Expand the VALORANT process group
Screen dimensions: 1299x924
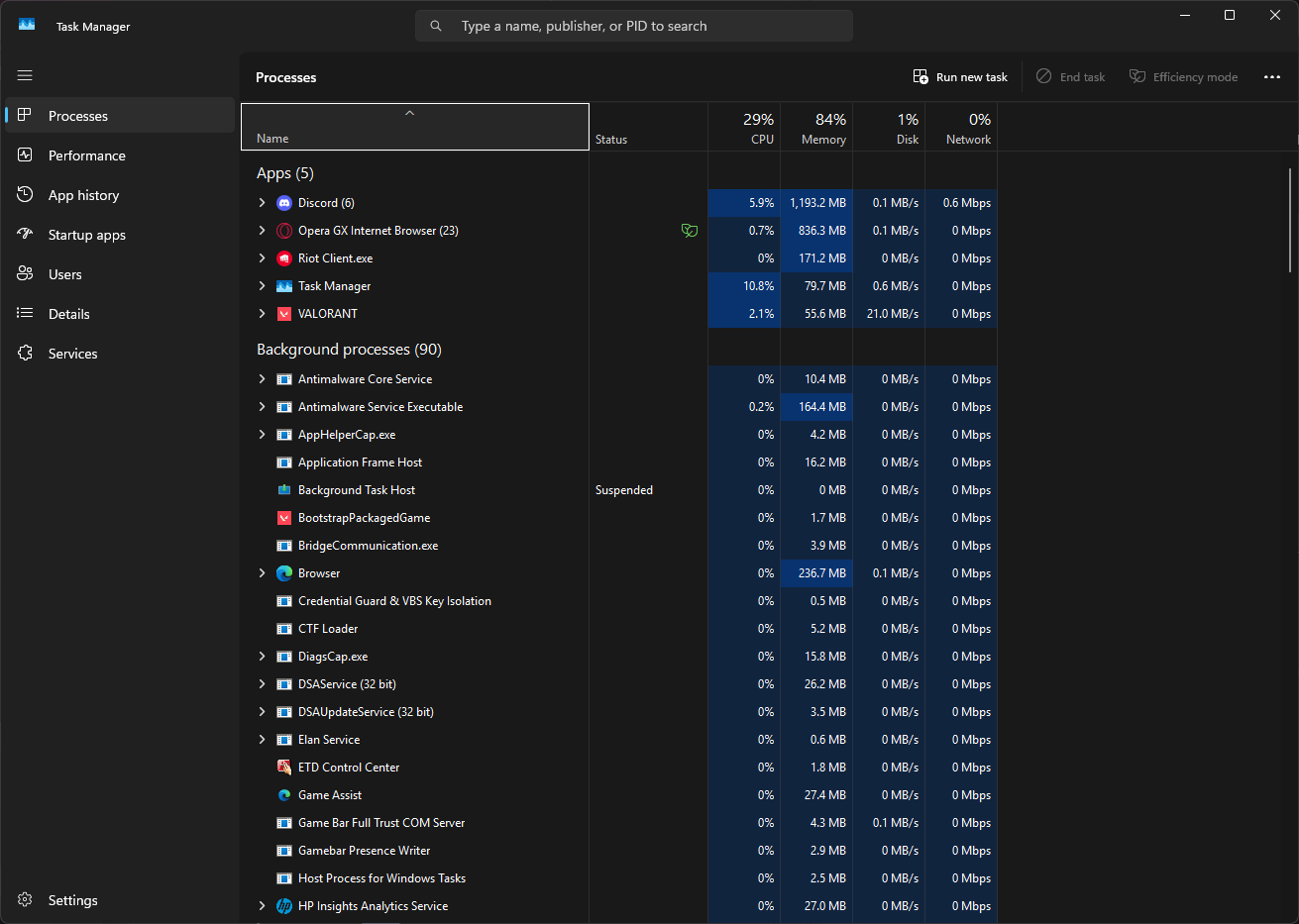[x=262, y=314]
